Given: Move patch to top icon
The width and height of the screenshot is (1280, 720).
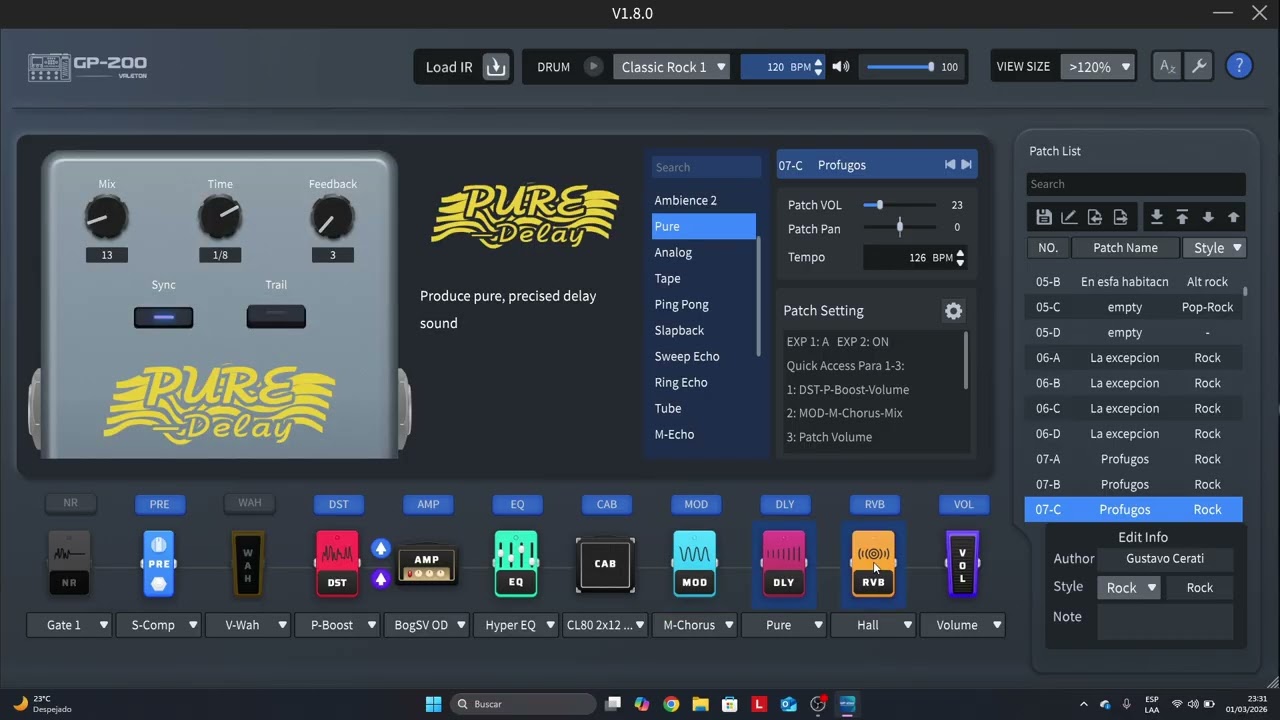Looking at the screenshot, I should click(x=1182, y=217).
